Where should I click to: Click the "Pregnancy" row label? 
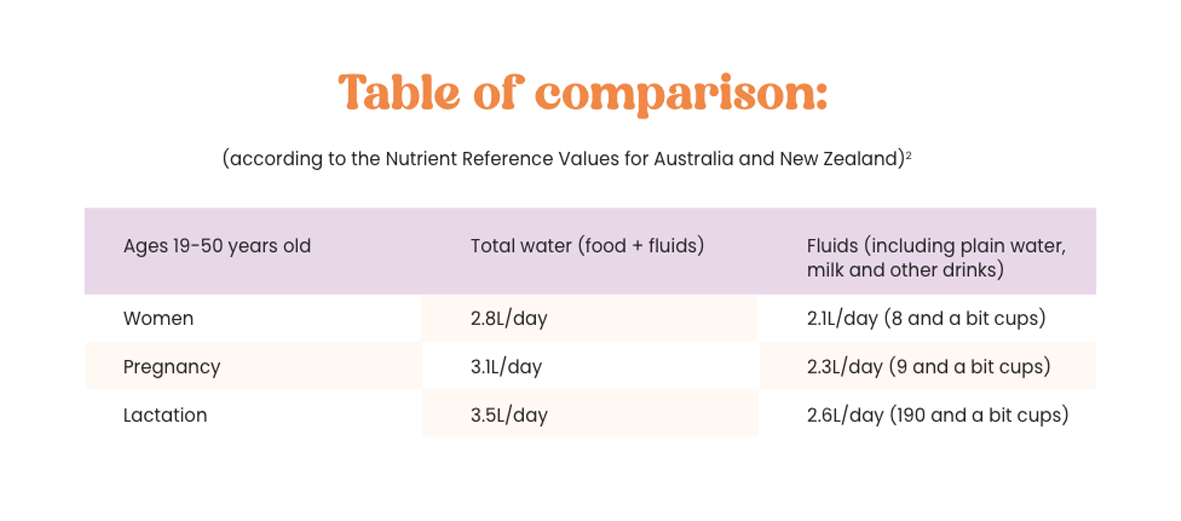tap(171, 367)
